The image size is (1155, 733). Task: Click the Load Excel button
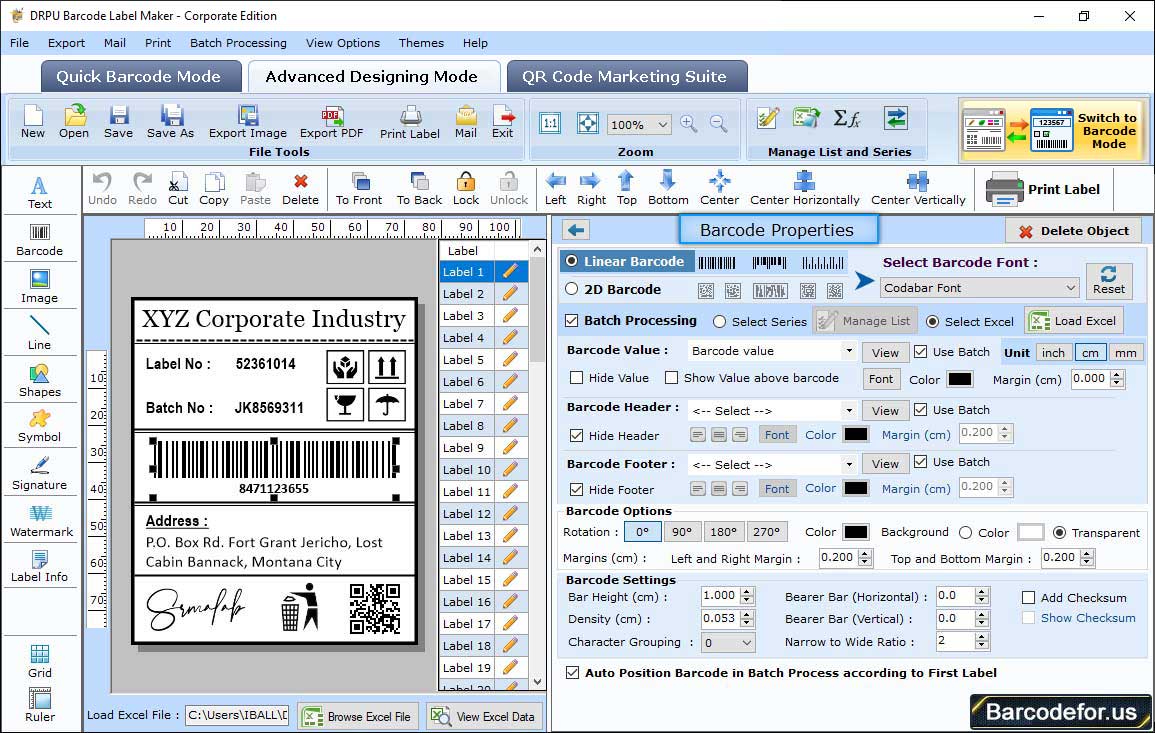[1075, 320]
